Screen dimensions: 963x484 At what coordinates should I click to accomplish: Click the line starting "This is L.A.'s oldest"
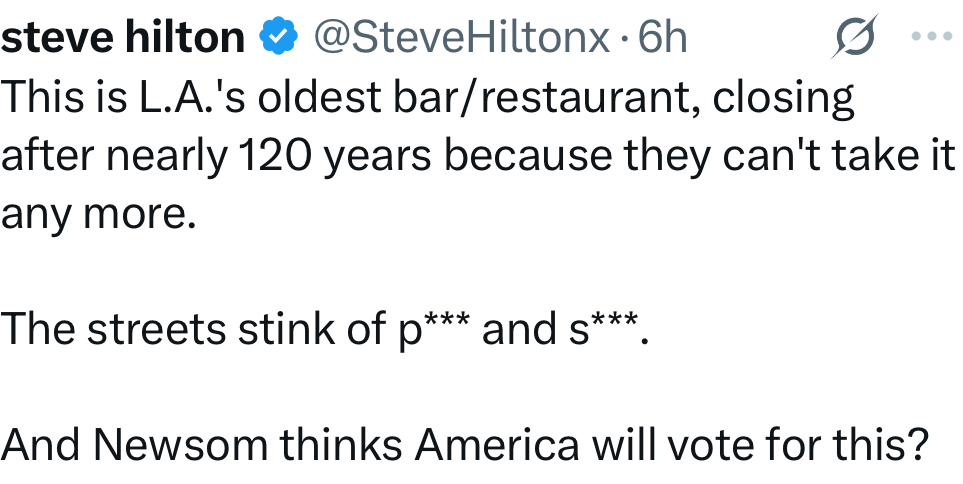[x=428, y=97]
